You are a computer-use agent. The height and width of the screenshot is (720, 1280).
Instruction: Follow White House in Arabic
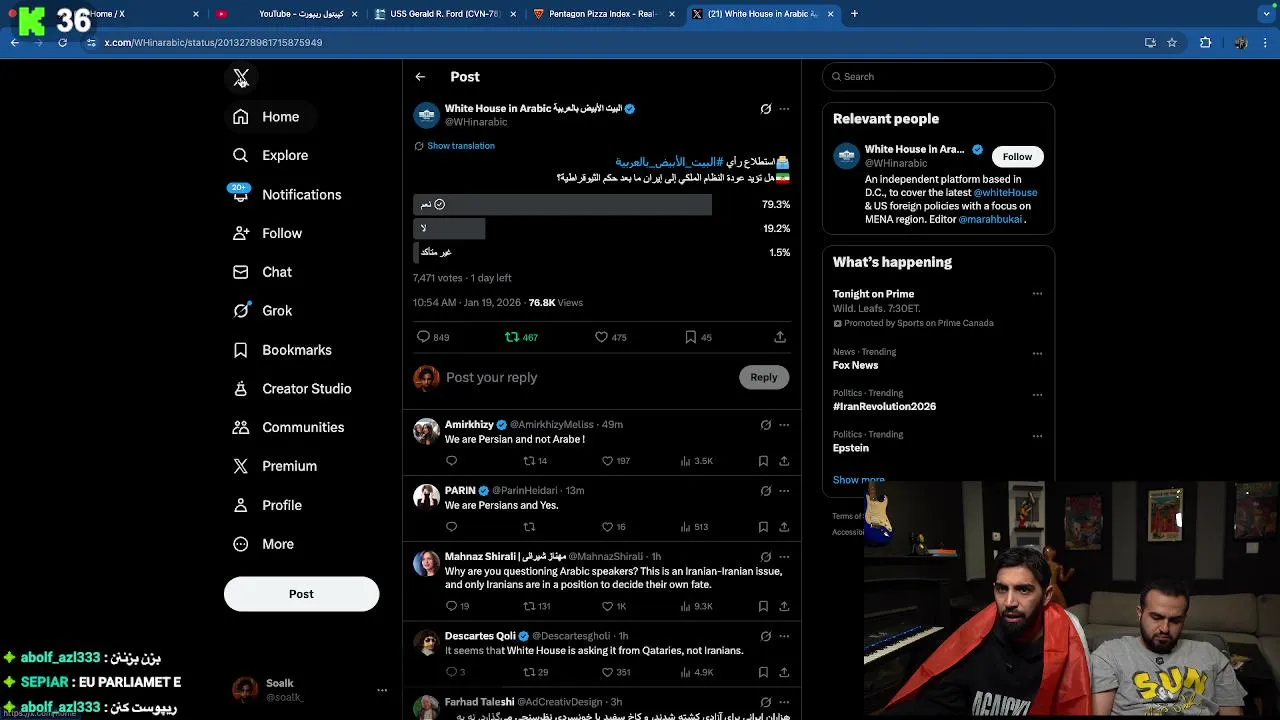pyautogui.click(x=1017, y=157)
